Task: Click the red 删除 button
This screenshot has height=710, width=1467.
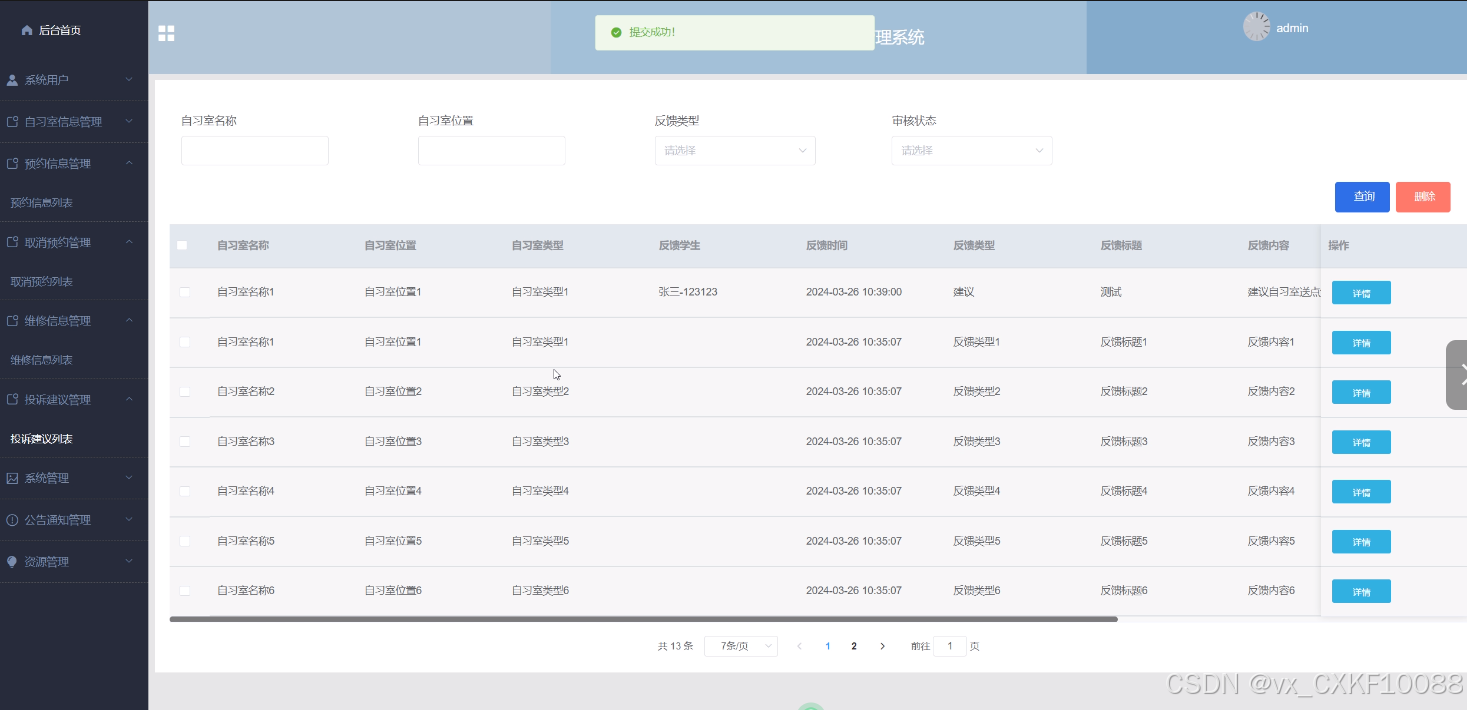Action: (1423, 197)
